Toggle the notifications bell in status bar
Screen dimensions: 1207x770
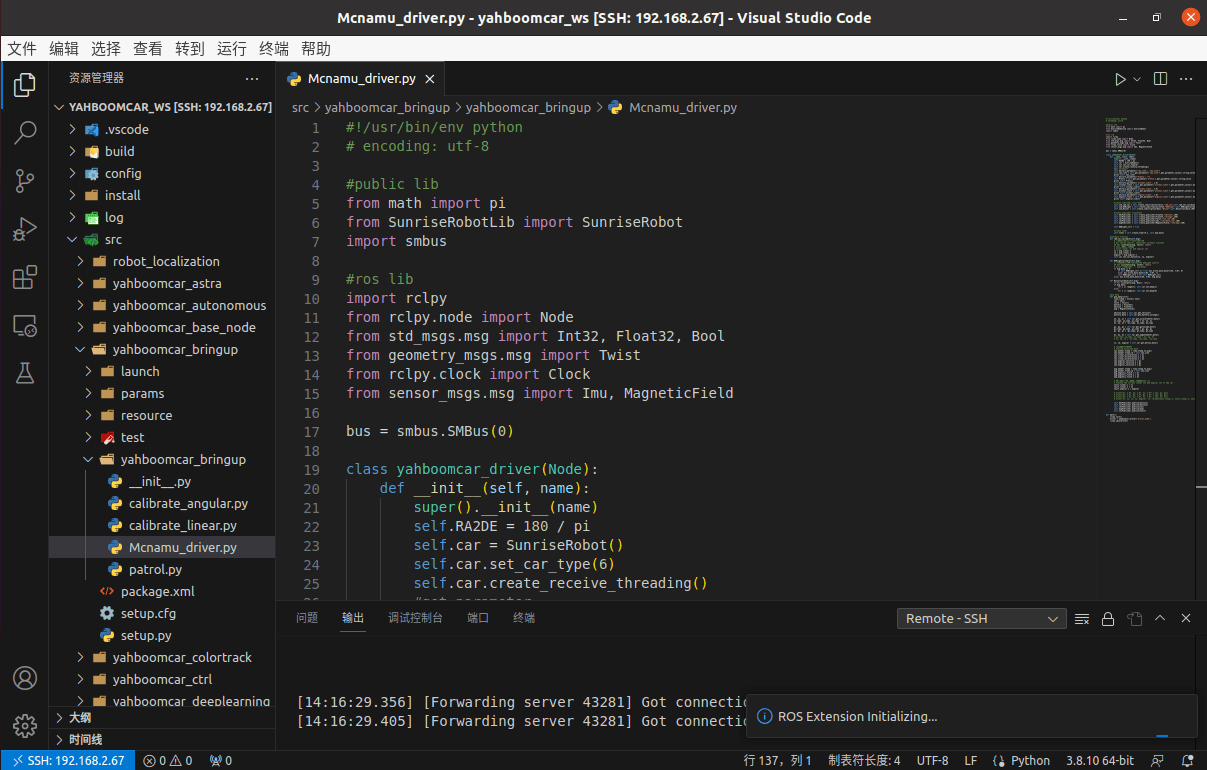tap(1188, 761)
